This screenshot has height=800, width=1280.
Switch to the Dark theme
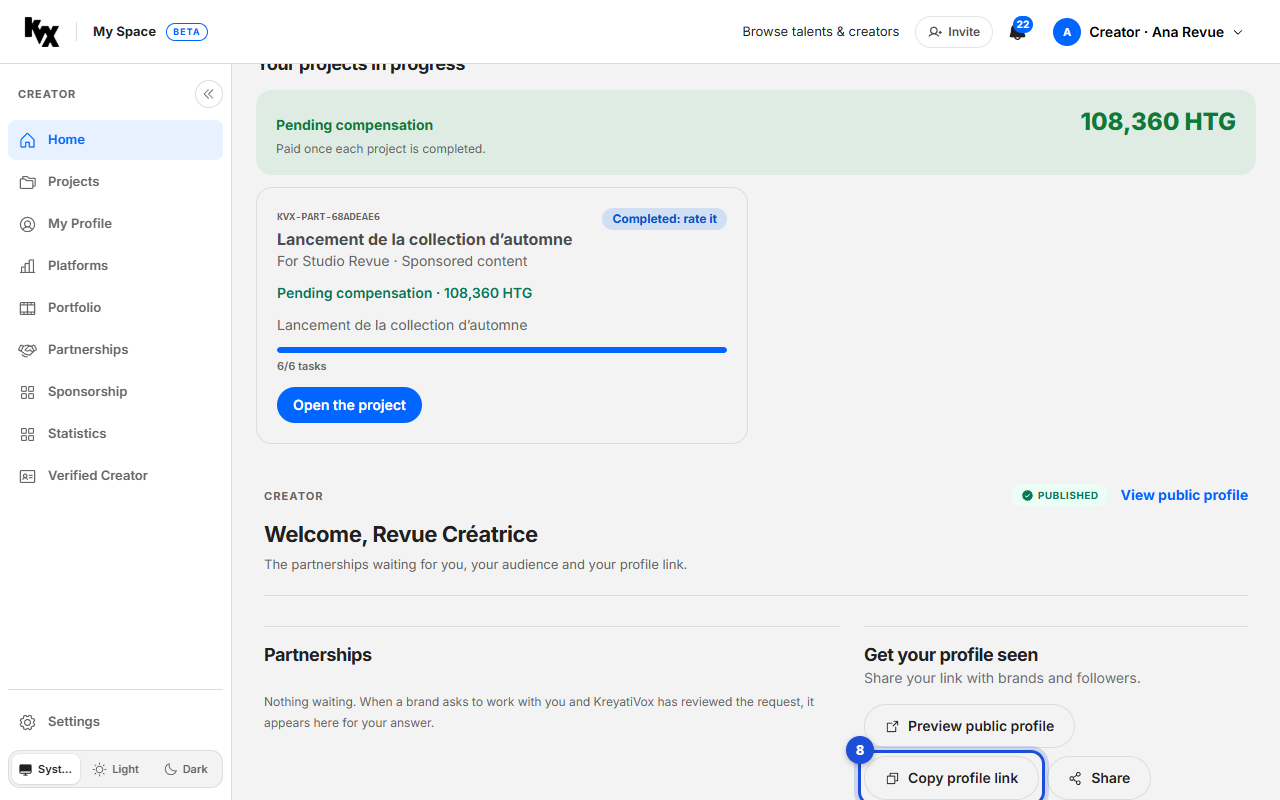click(186, 769)
